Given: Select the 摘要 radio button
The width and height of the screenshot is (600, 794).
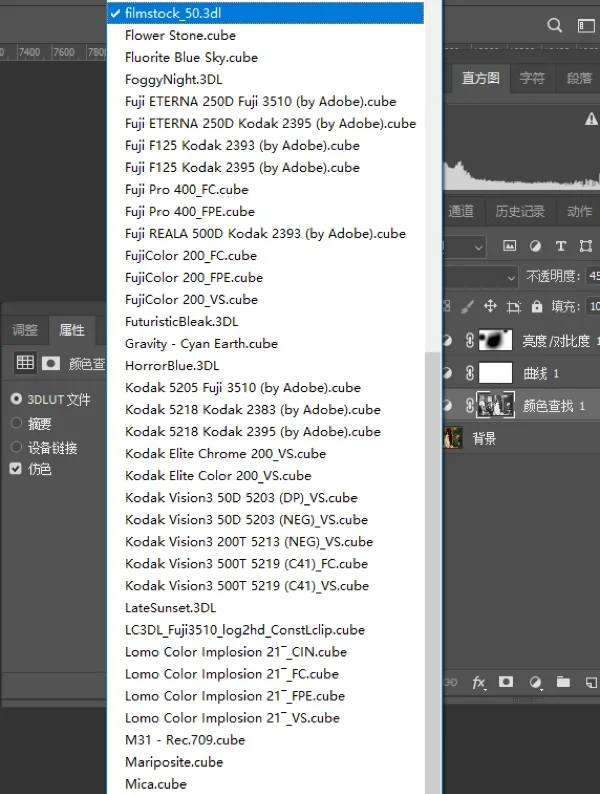Looking at the screenshot, I should click(16, 423).
